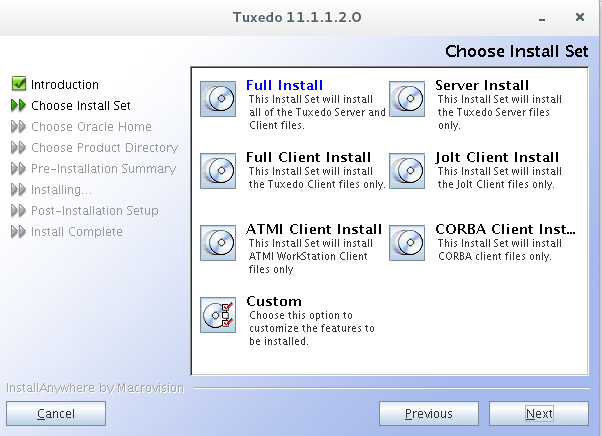Click description 'CORBA client files only.'
The image size is (602, 436).
coord(494,256)
